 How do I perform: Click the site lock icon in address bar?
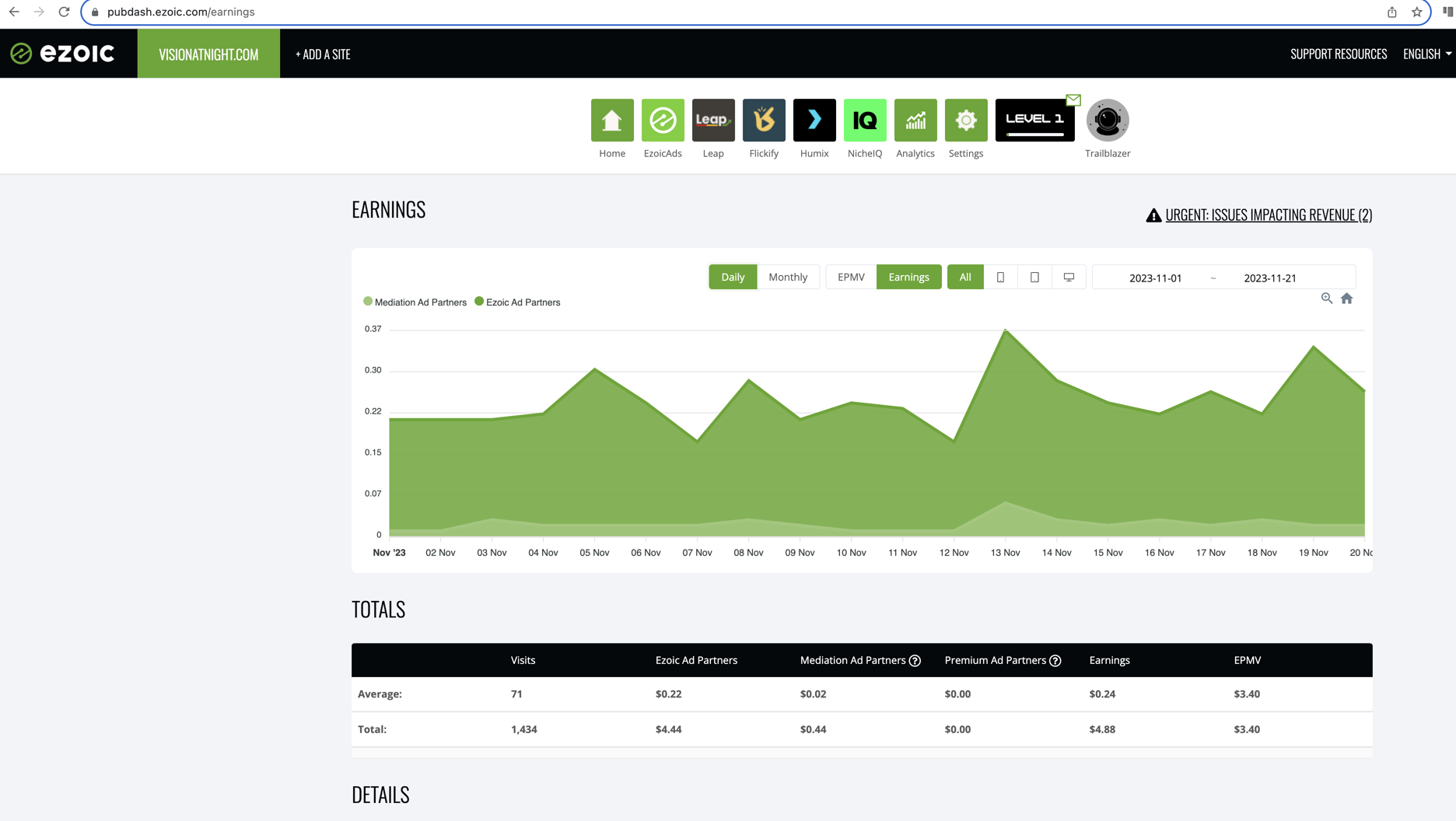click(x=95, y=12)
